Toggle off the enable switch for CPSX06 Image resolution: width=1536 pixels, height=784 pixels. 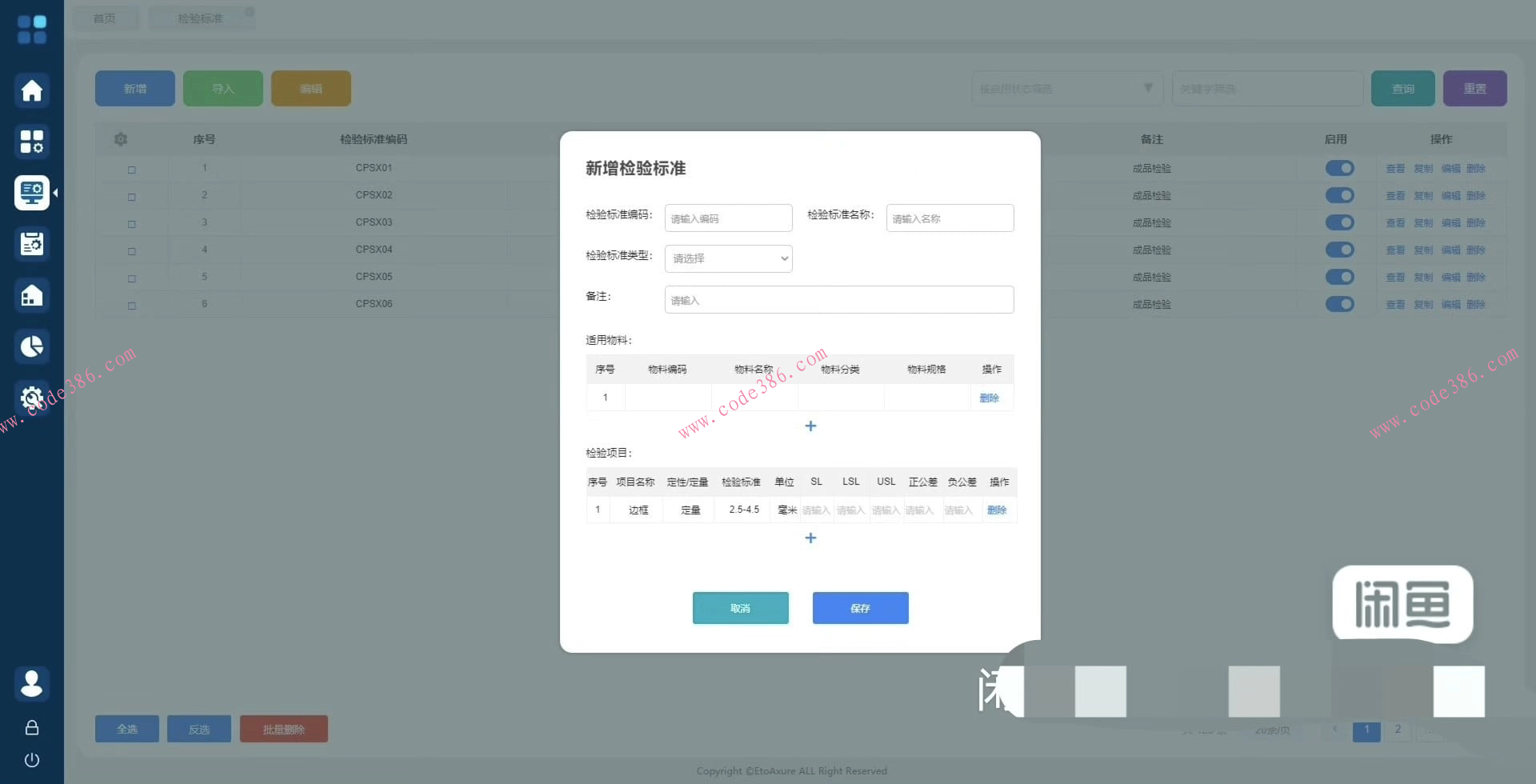click(x=1339, y=304)
